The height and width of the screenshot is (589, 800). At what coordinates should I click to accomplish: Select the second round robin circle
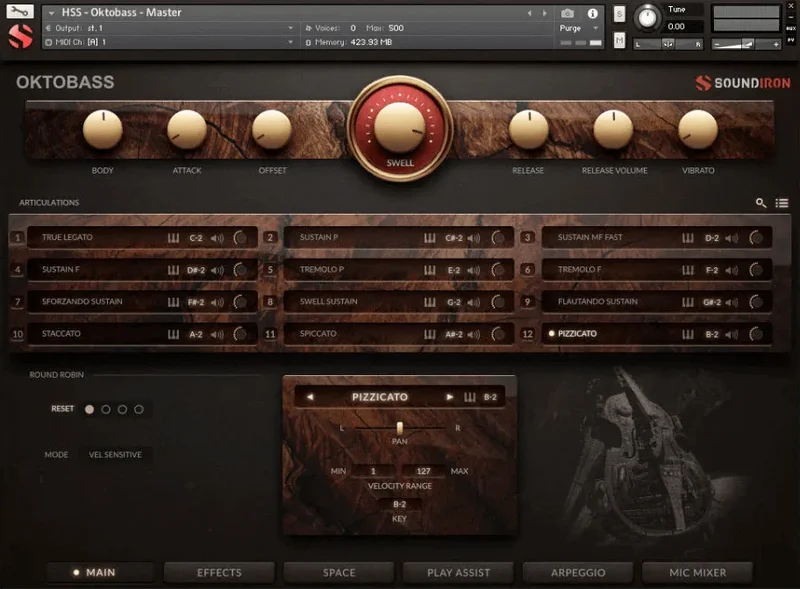(x=106, y=409)
